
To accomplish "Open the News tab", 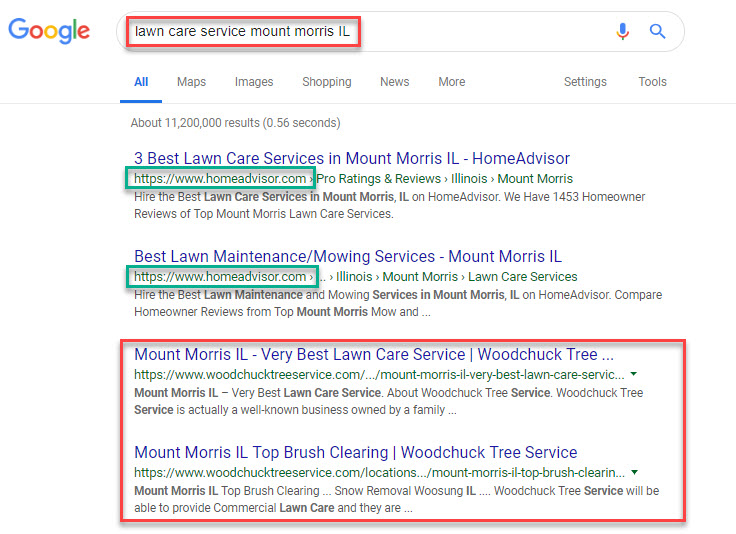I will (394, 82).
